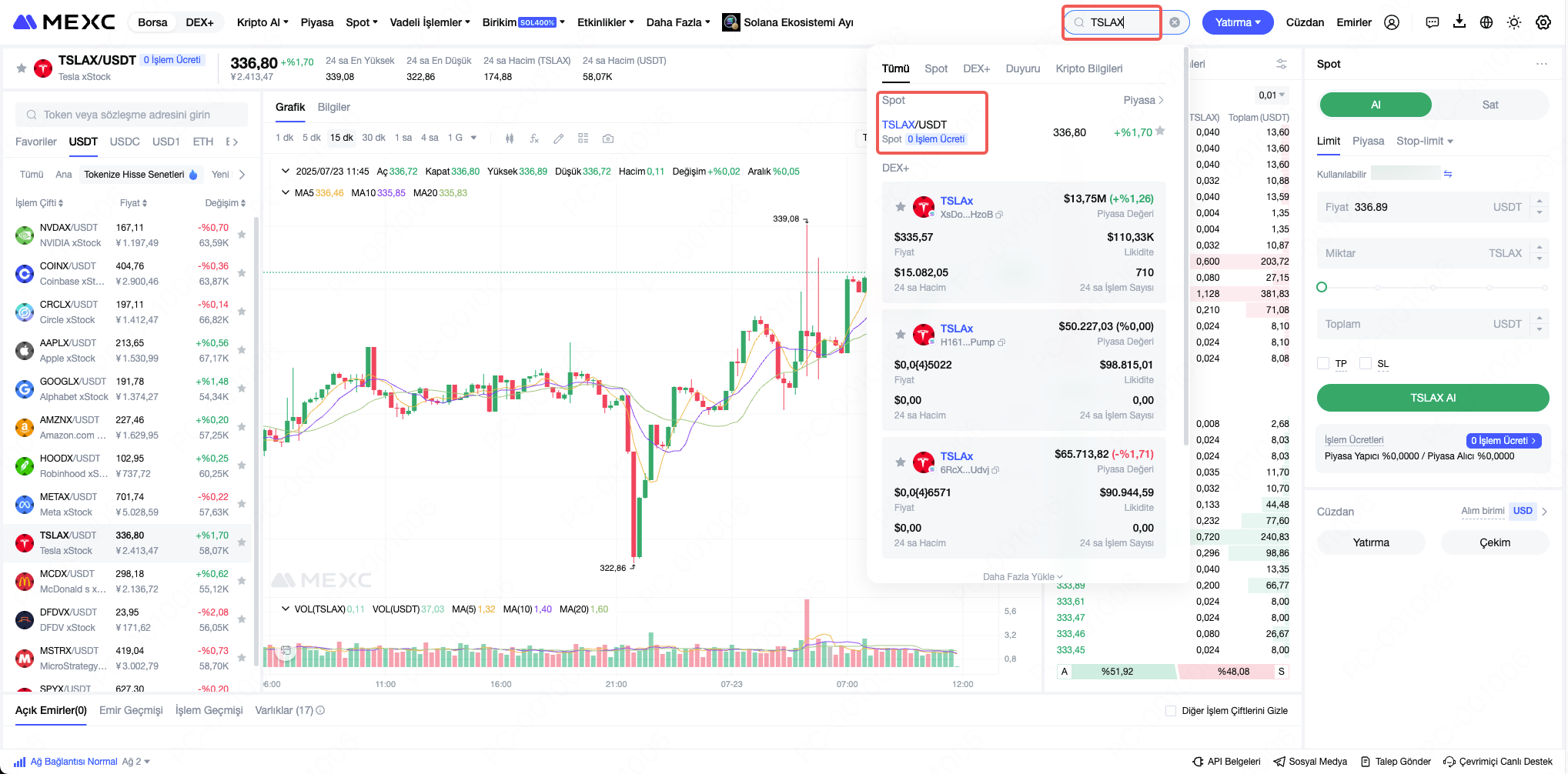Favorite the TSLAX/USDT header star

(x=22, y=68)
